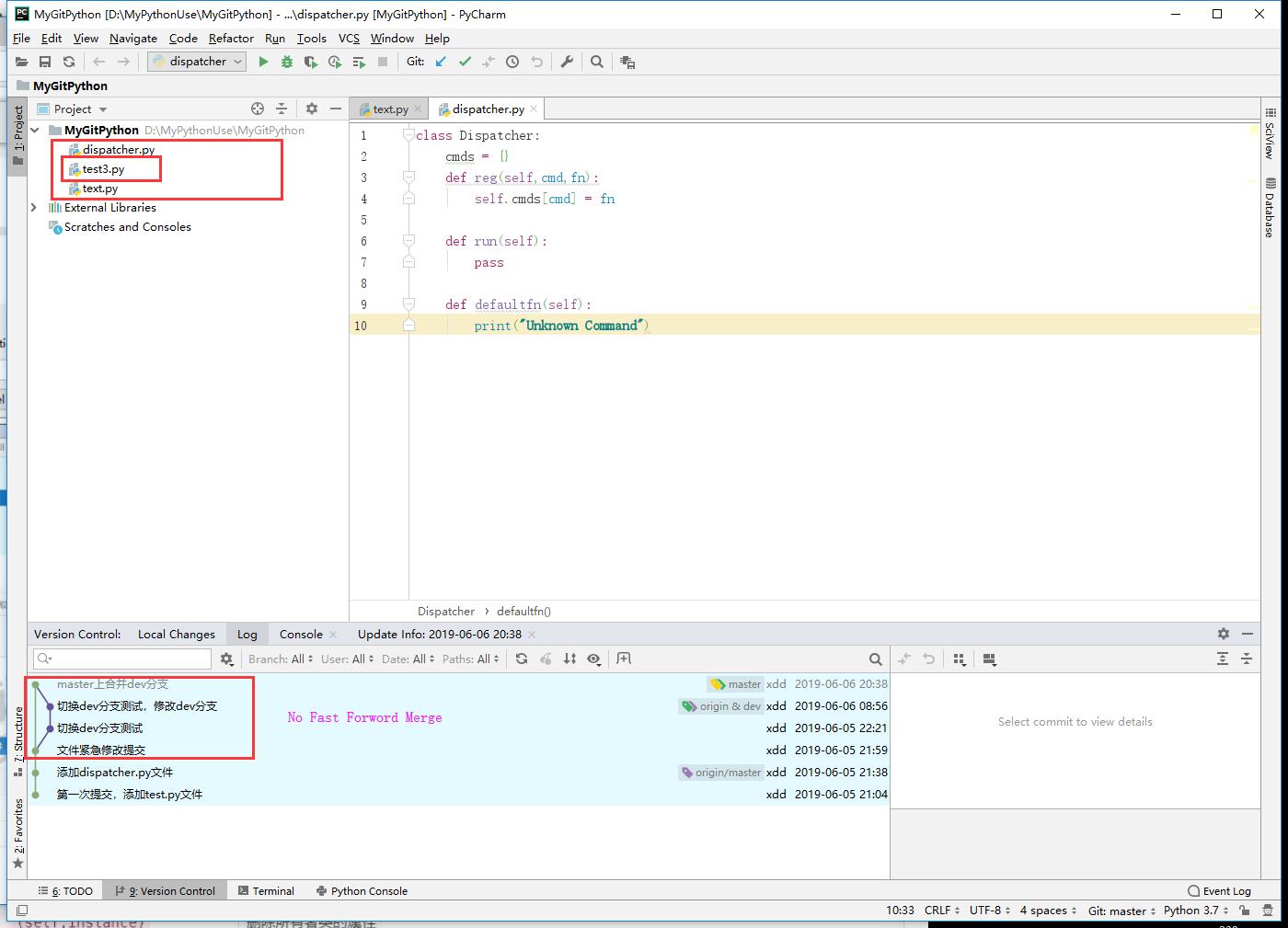The width and height of the screenshot is (1288, 928).
Task: Show Git history clock icon
Action: [x=512, y=62]
